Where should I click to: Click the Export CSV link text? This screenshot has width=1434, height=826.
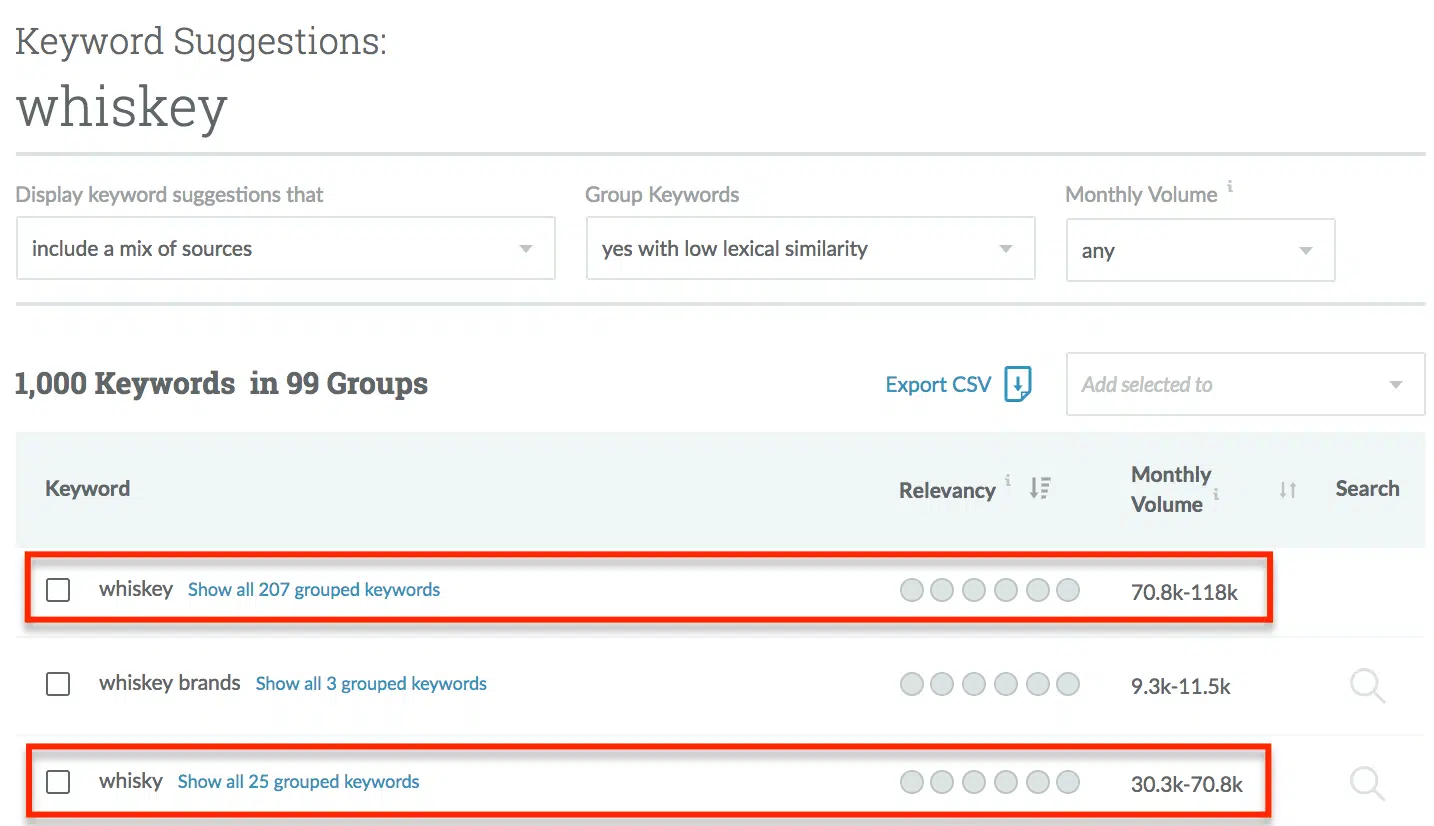(x=938, y=385)
